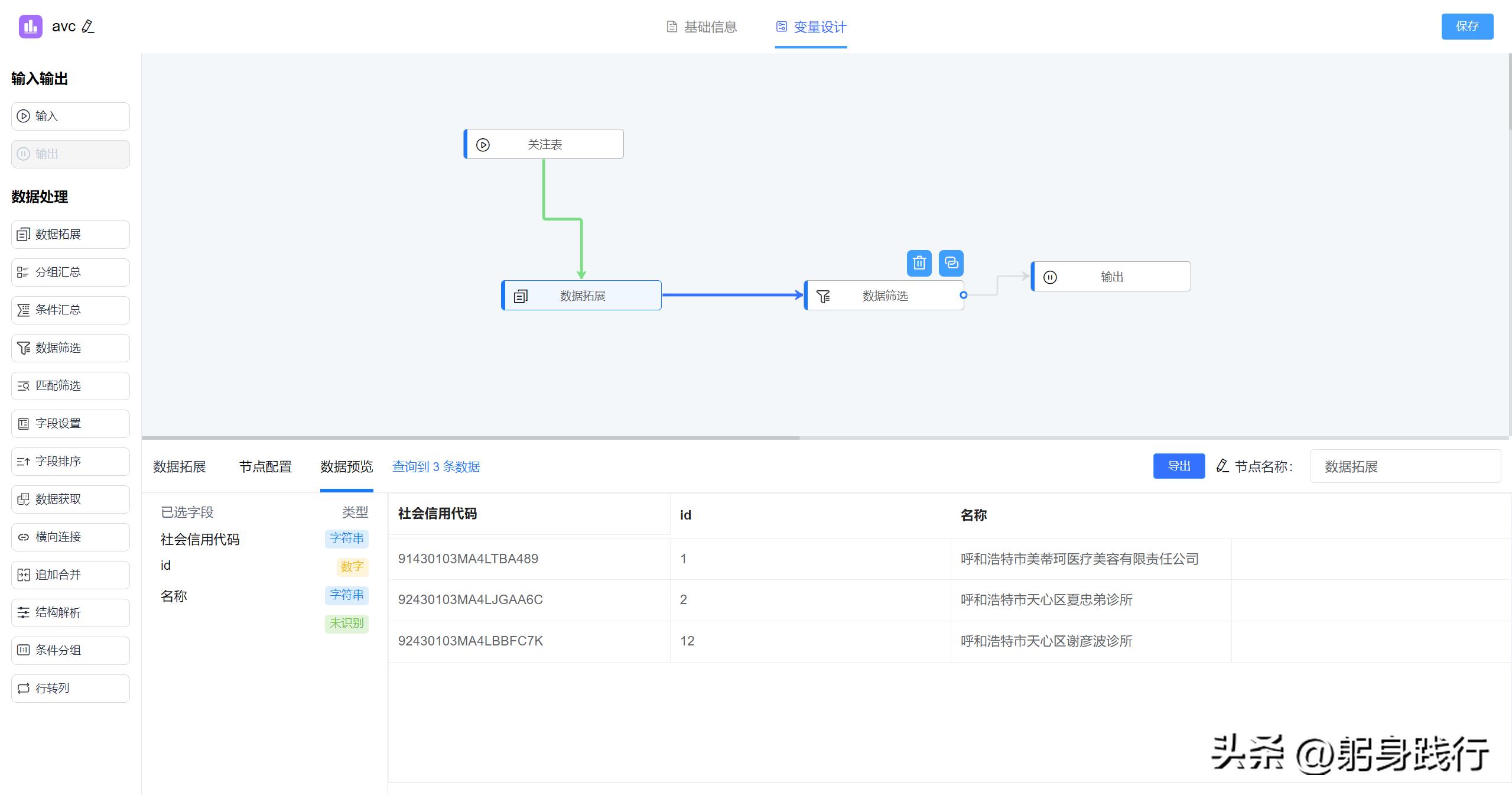Click the icon in 数据拓展 canvas node
1512x795 pixels.
click(521, 296)
